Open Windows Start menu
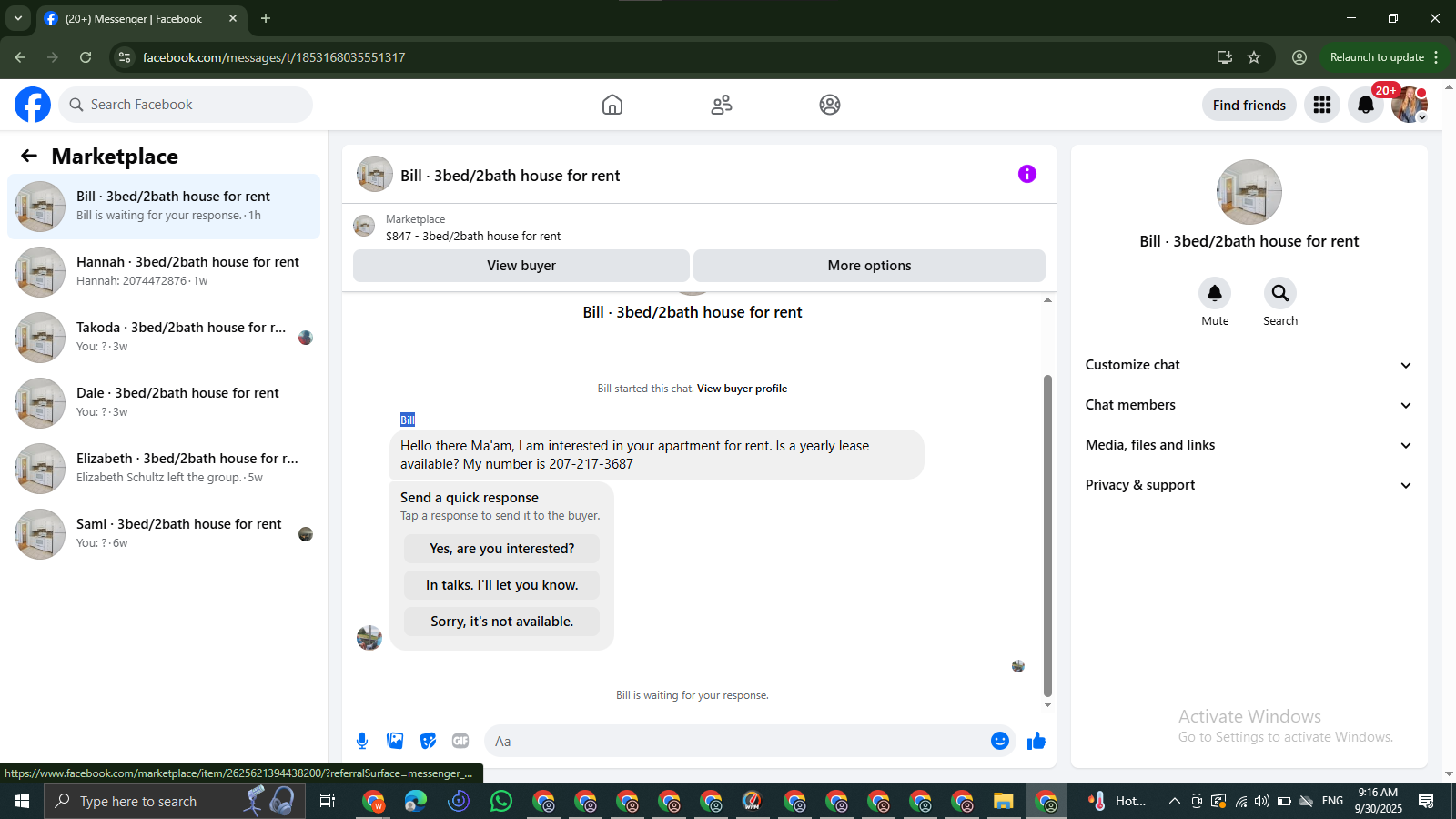Viewport: 1456px width, 819px height. click(22, 801)
